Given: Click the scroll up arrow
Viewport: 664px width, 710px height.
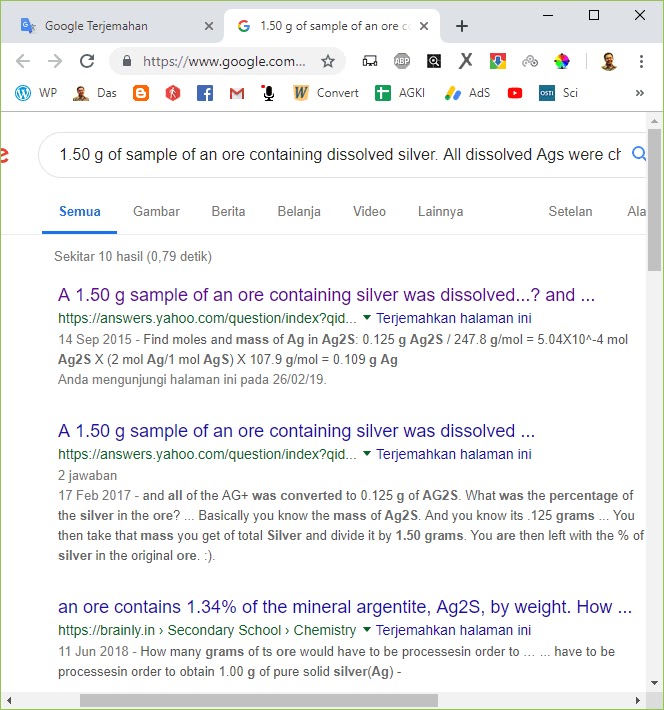Looking at the screenshot, I should click(x=654, y=121).
